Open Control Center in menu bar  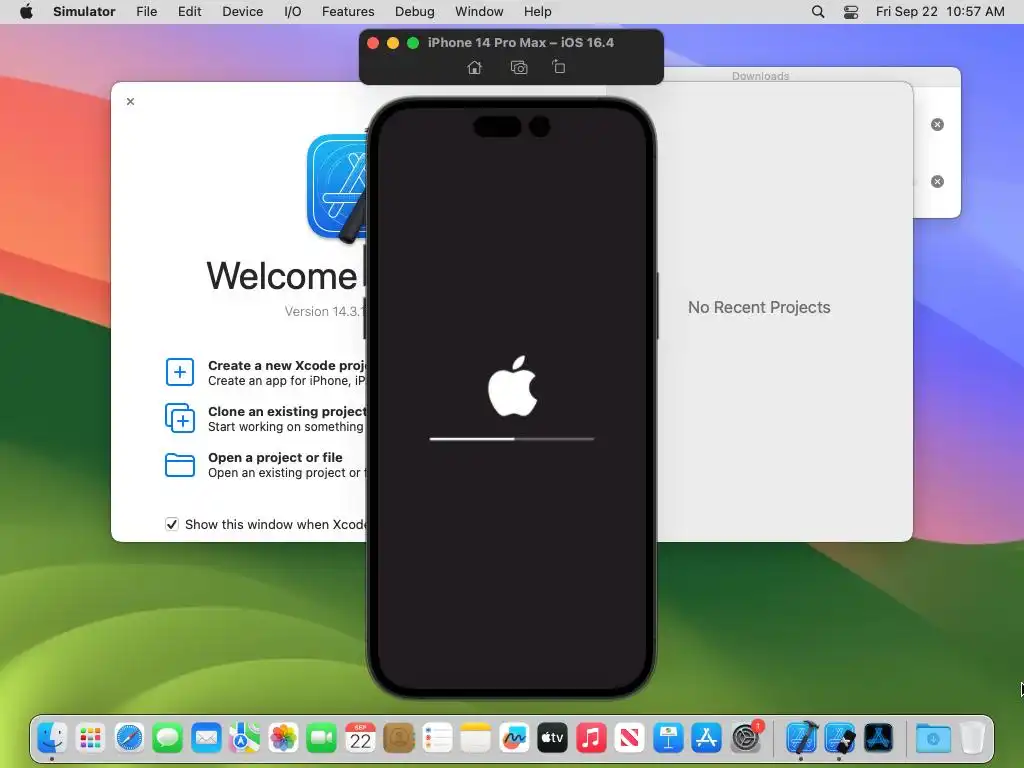tap(851, 11)
